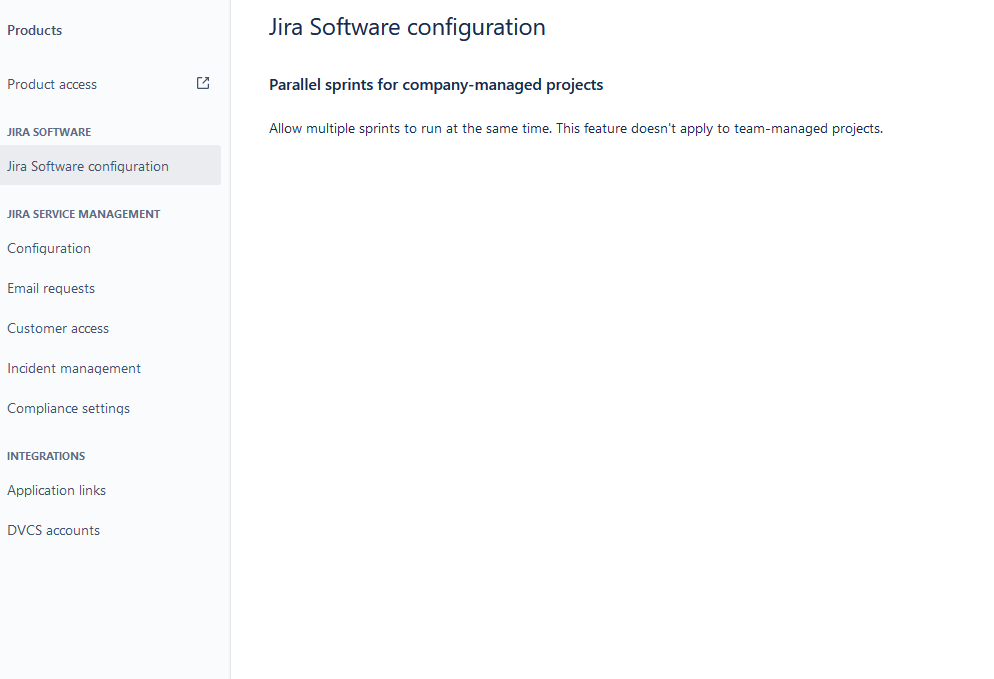Open Incident management page
Viewport: 994px width, 679px height.
(74, 368)
